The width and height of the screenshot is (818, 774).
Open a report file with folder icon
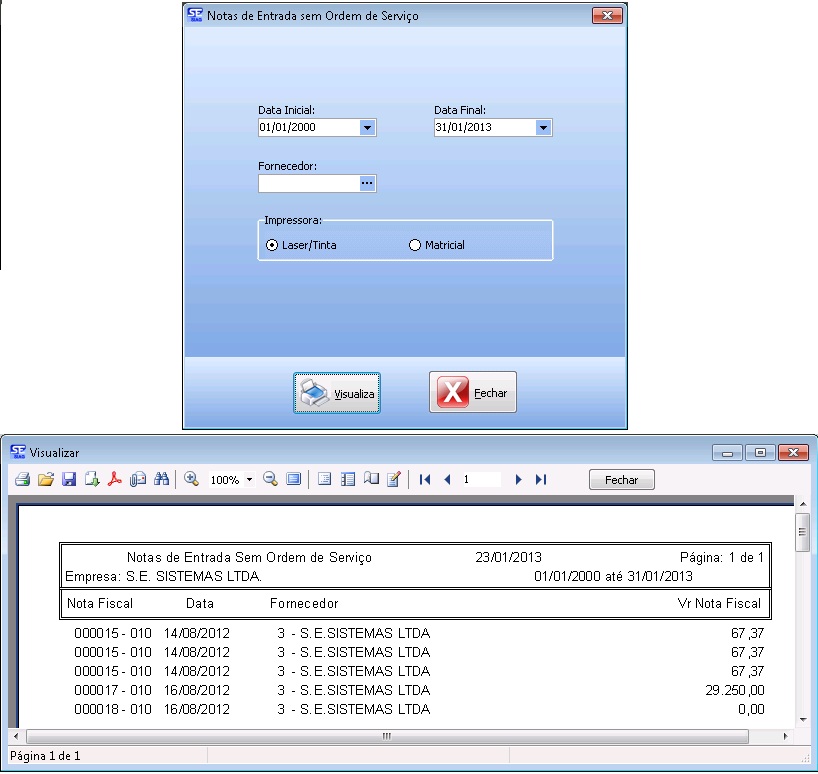(x=45, y=480)
